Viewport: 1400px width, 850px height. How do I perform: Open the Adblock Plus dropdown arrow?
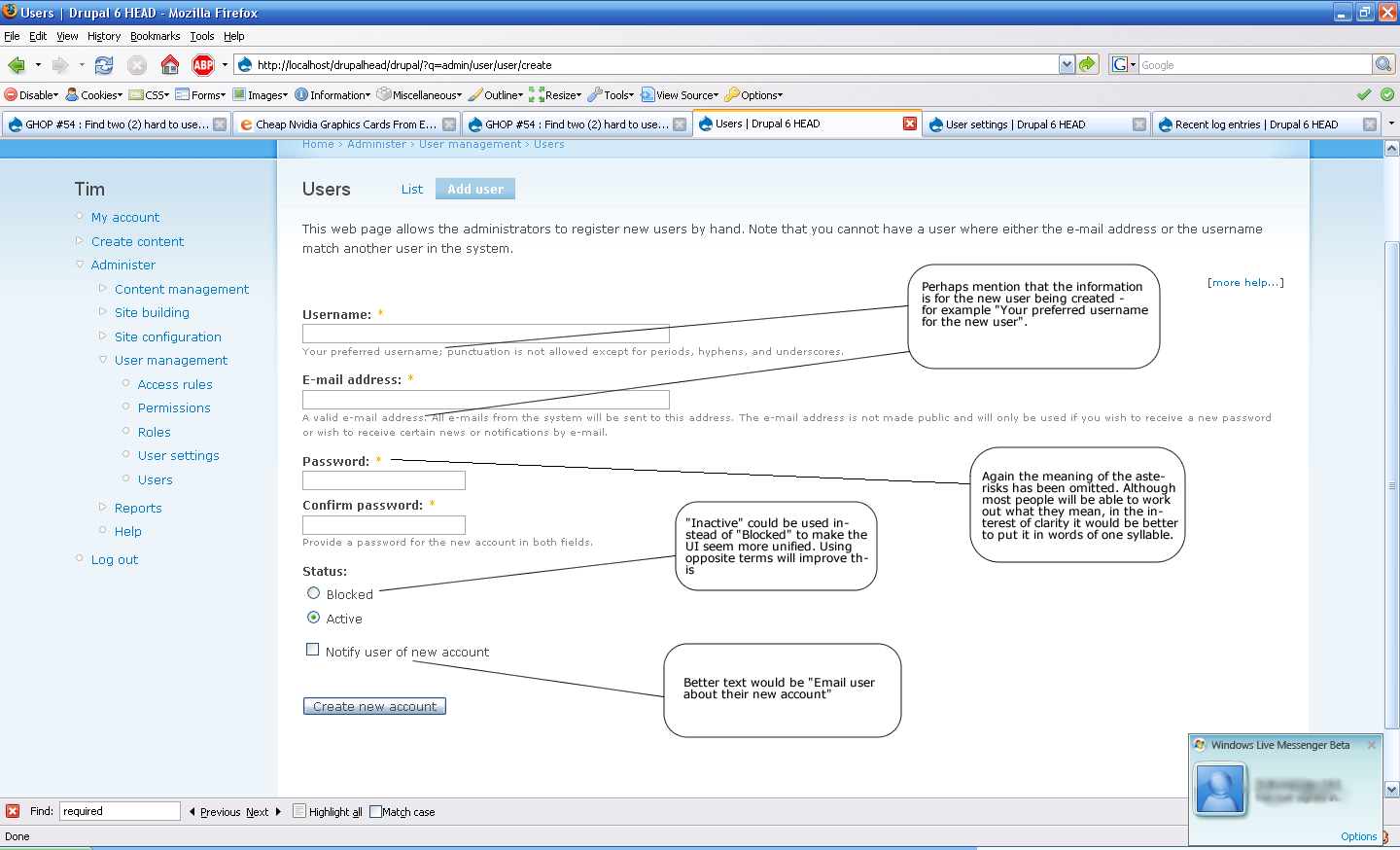[225, 65]
